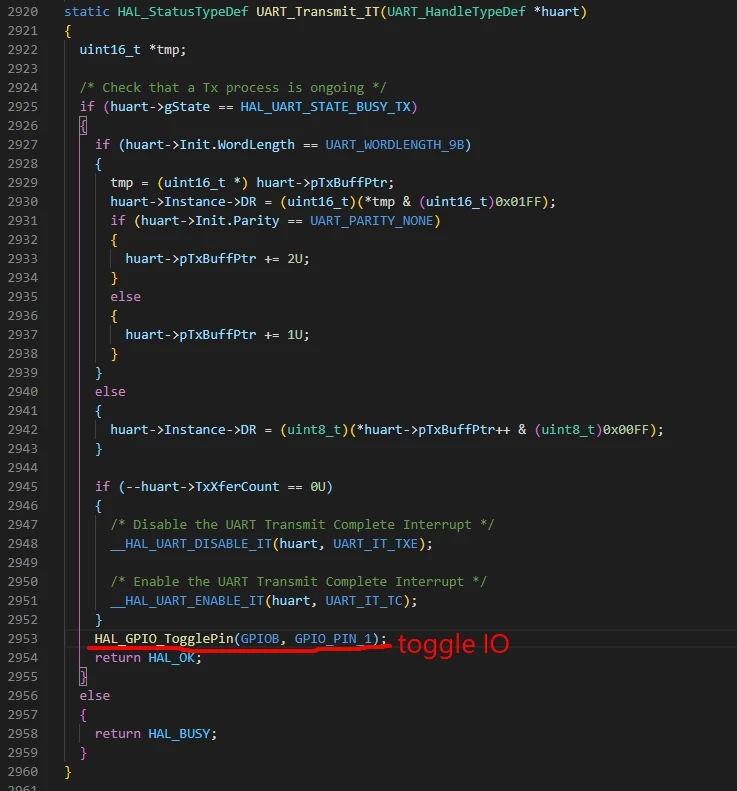Click the highlighted closing brace on line 2955
This screenshot has height=791, width=737.
click(x=83, y=676)
